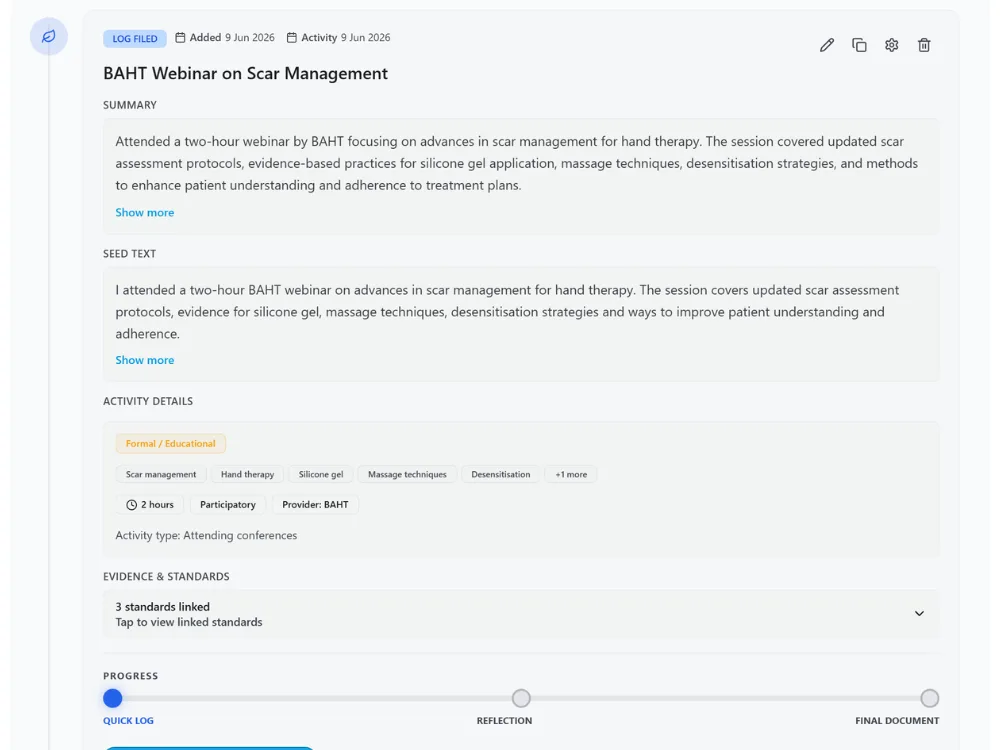
Task: Click the Participatory chip
Action: (x=228, y=504)
